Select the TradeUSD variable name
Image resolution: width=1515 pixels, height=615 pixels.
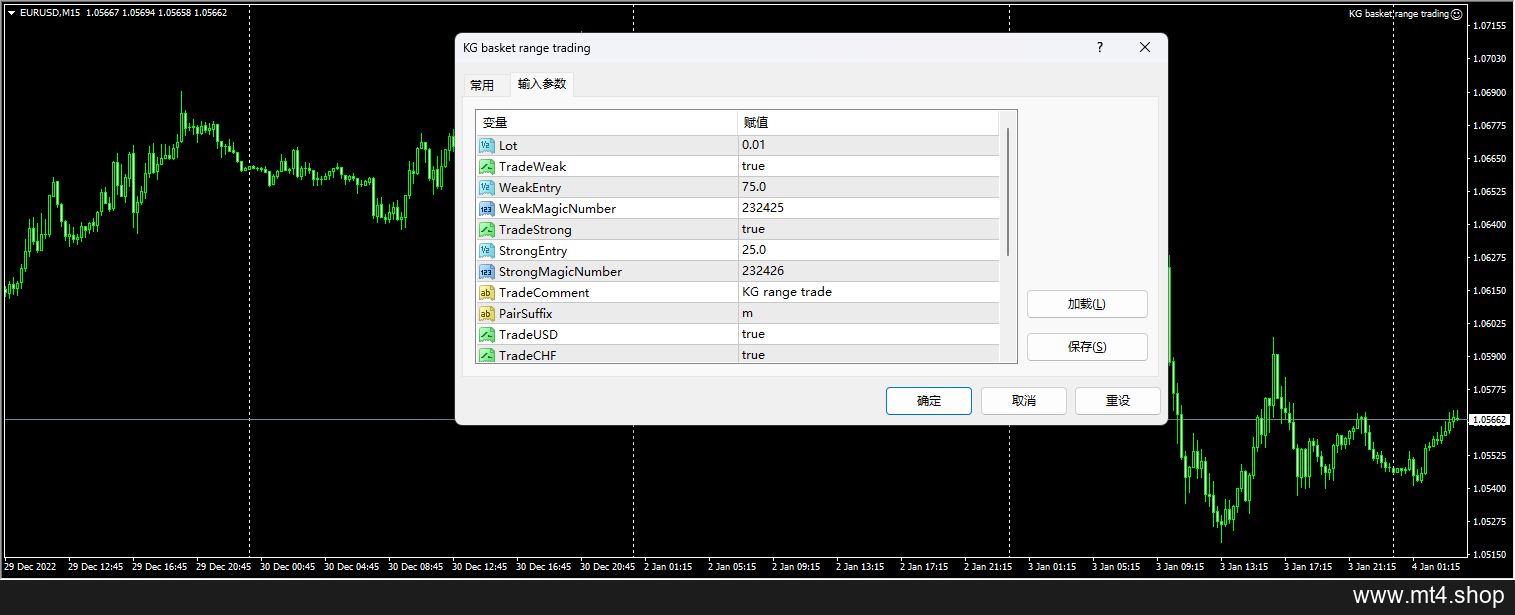[x=529, y=335]
